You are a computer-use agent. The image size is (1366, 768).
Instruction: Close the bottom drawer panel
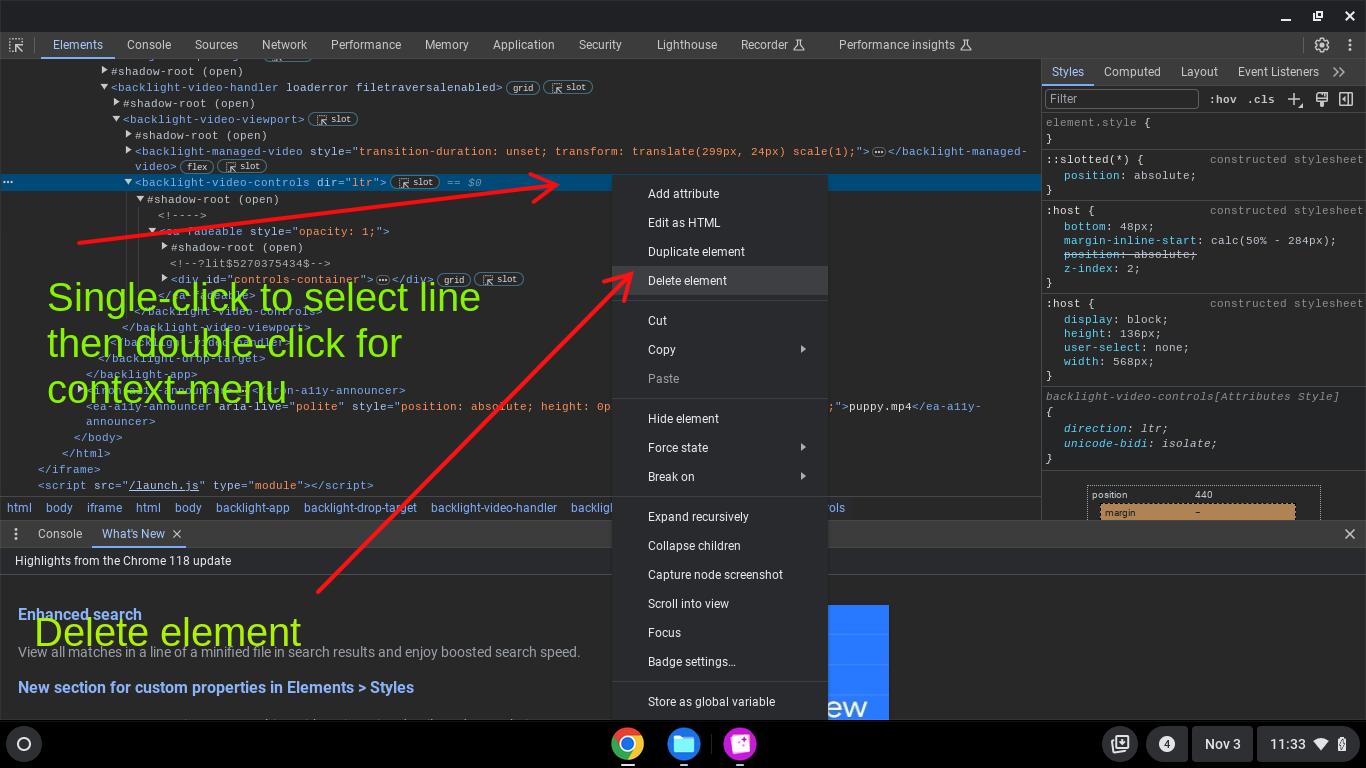tap(1350, 534)
